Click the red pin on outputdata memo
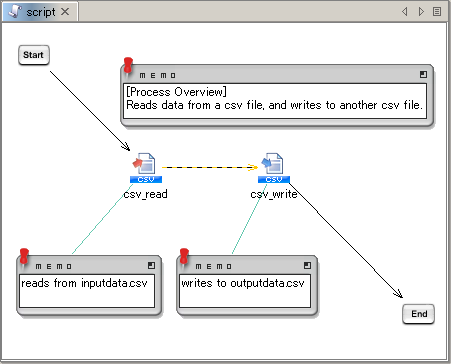Image resolution: width=451 pixels, height=364 pixels. 184,257
